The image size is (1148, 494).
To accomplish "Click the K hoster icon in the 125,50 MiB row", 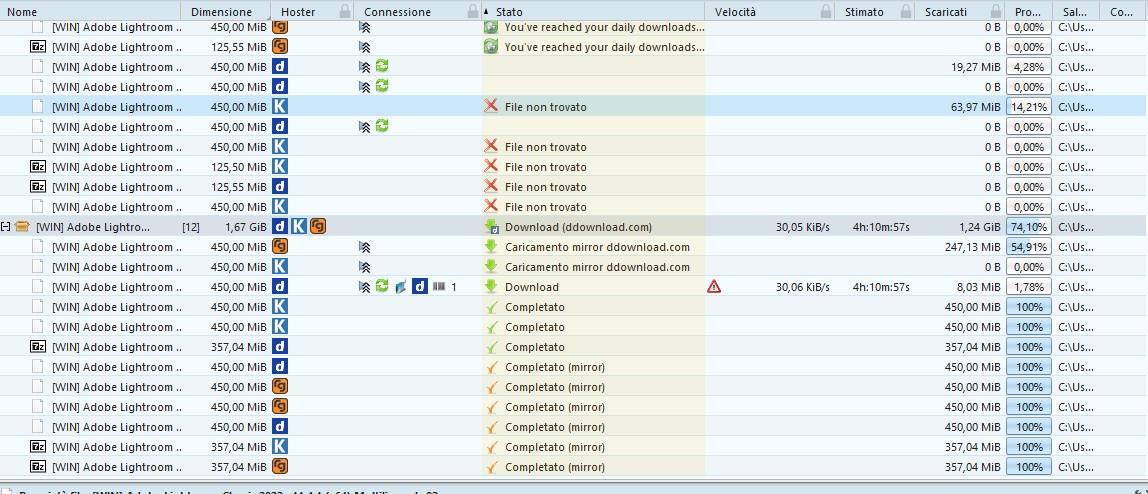I will tap(280, 166).
